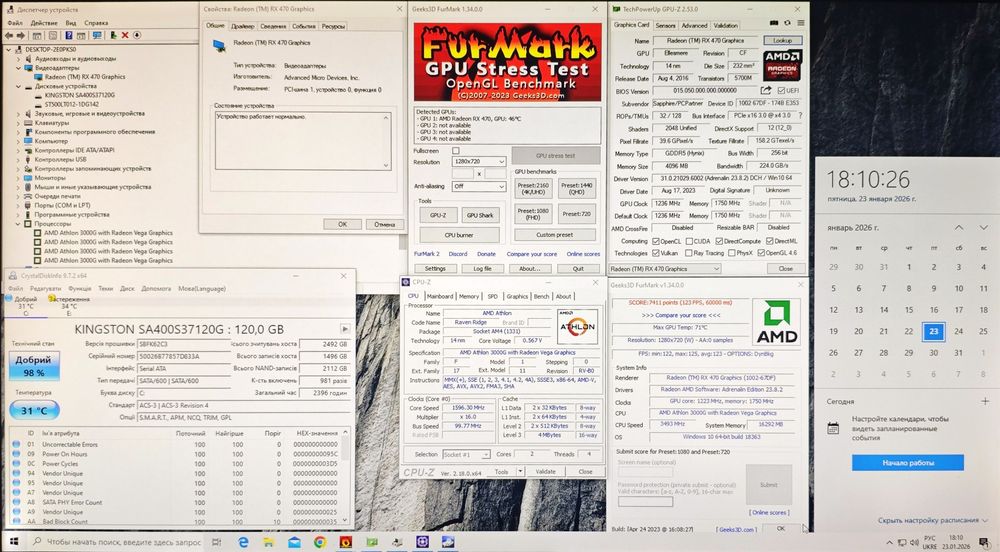This screenshot has height=552, width=1000.
Task: Click the Athlon logo in CPU-Z
Action: [577, 326]
